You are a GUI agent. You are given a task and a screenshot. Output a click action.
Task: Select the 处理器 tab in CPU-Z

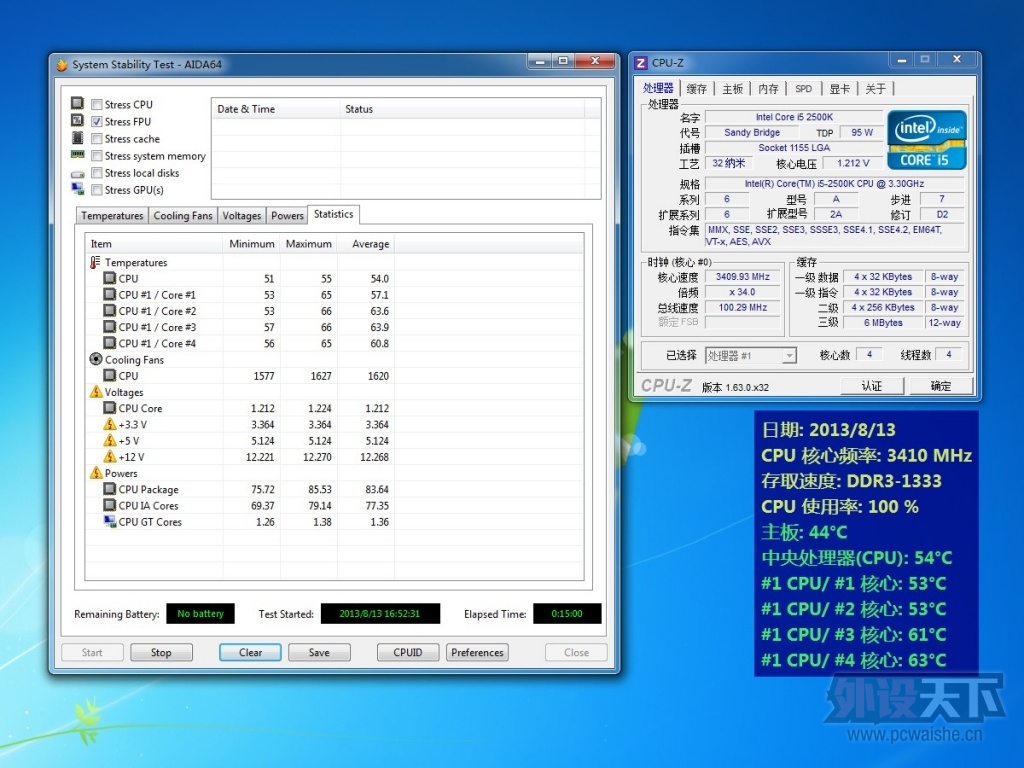658,88
